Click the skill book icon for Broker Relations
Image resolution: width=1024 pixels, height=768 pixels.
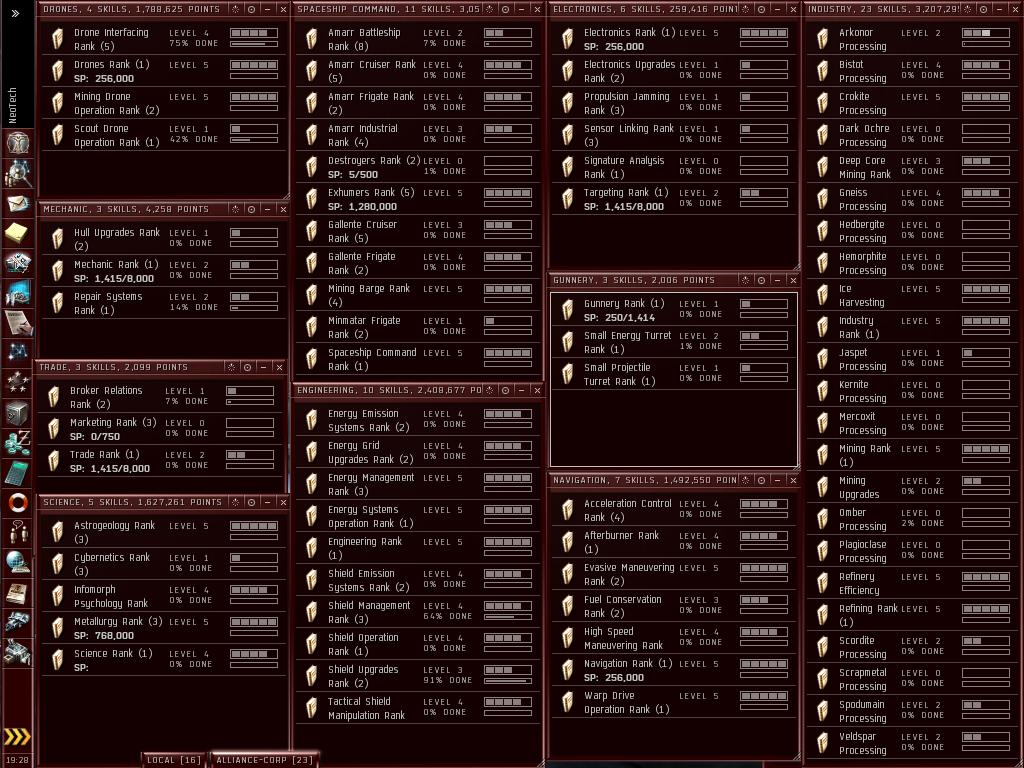[x=54, y=396]
